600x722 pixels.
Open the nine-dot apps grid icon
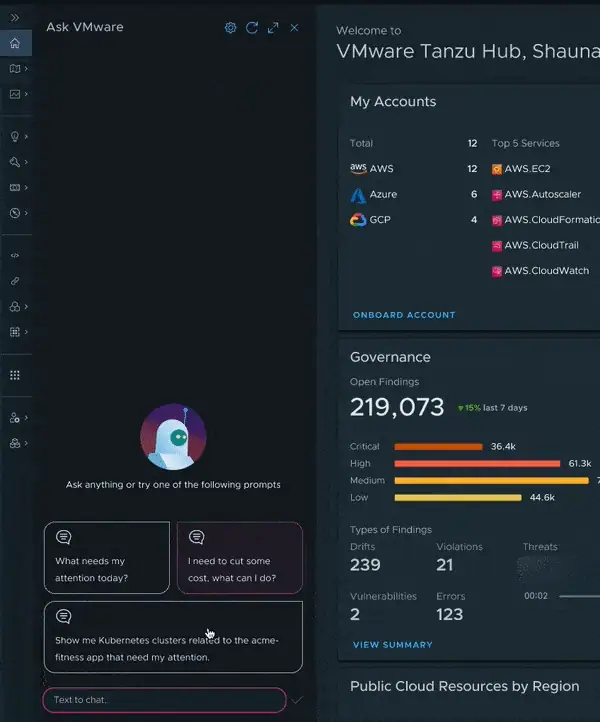(x=15, y=375)
